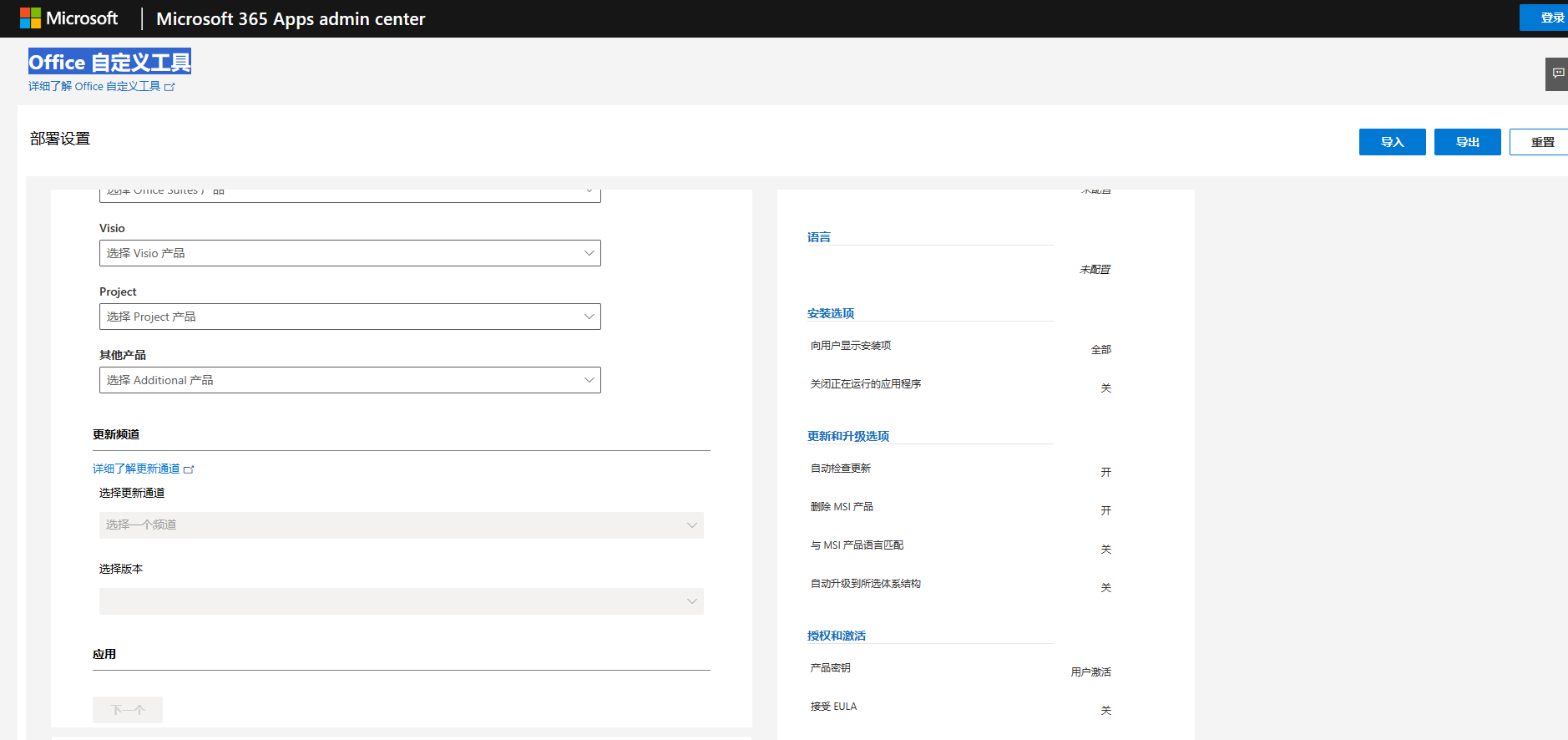Image resolution: width=1568 pixels, height=740 pixels.
Task: Click the 导出 button
Action: coord(1467,142)
